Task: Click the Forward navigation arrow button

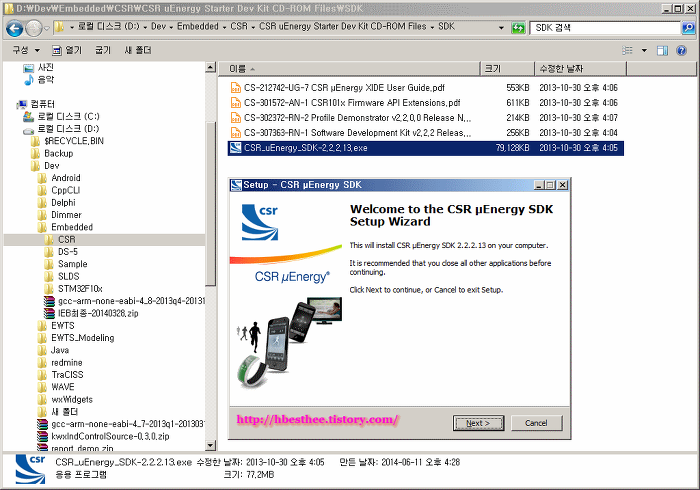Action: point(33,29)
